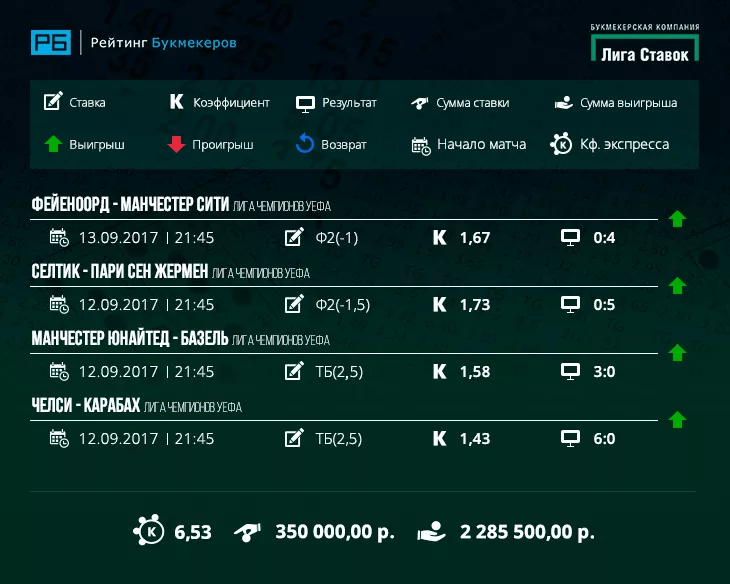Select the stake amount 350 000,00 р.
Screen dimensions: 730x584
pos(335,532)
